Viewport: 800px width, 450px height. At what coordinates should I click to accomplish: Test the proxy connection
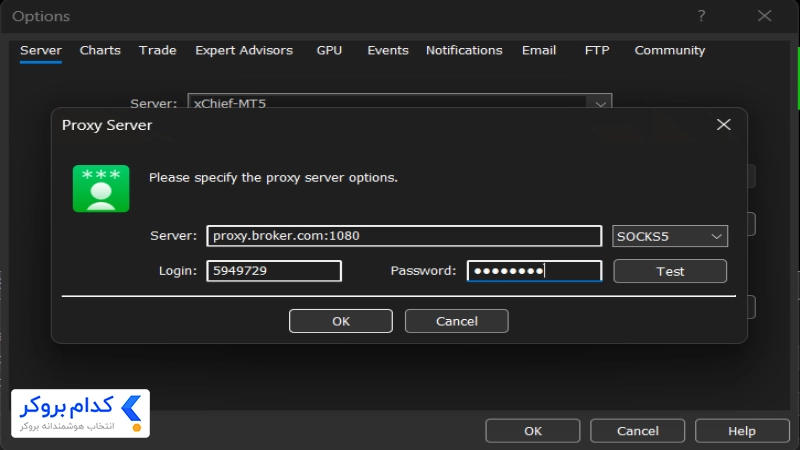point(670,271)
